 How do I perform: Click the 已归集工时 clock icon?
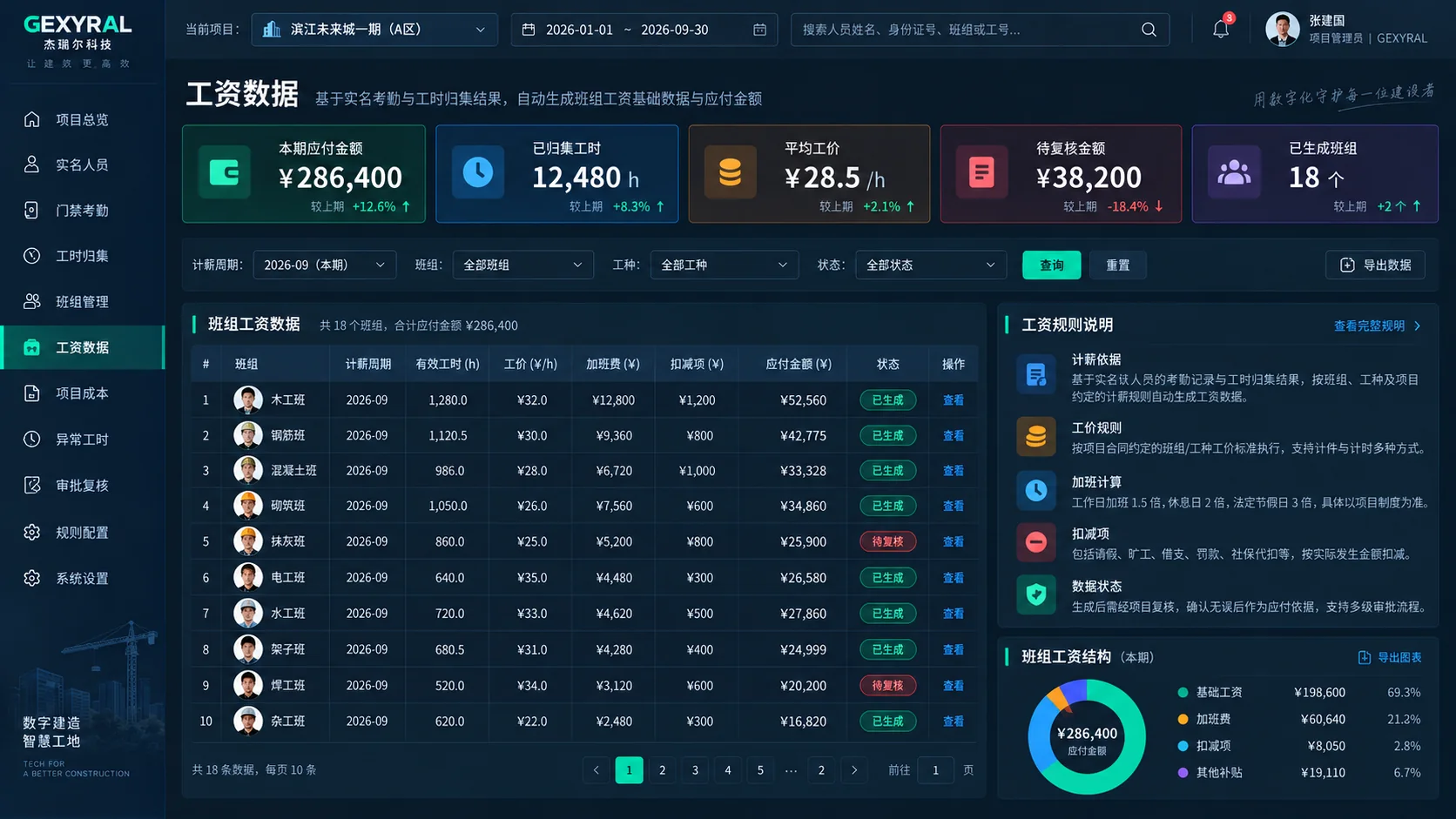(x=477, y=172)
